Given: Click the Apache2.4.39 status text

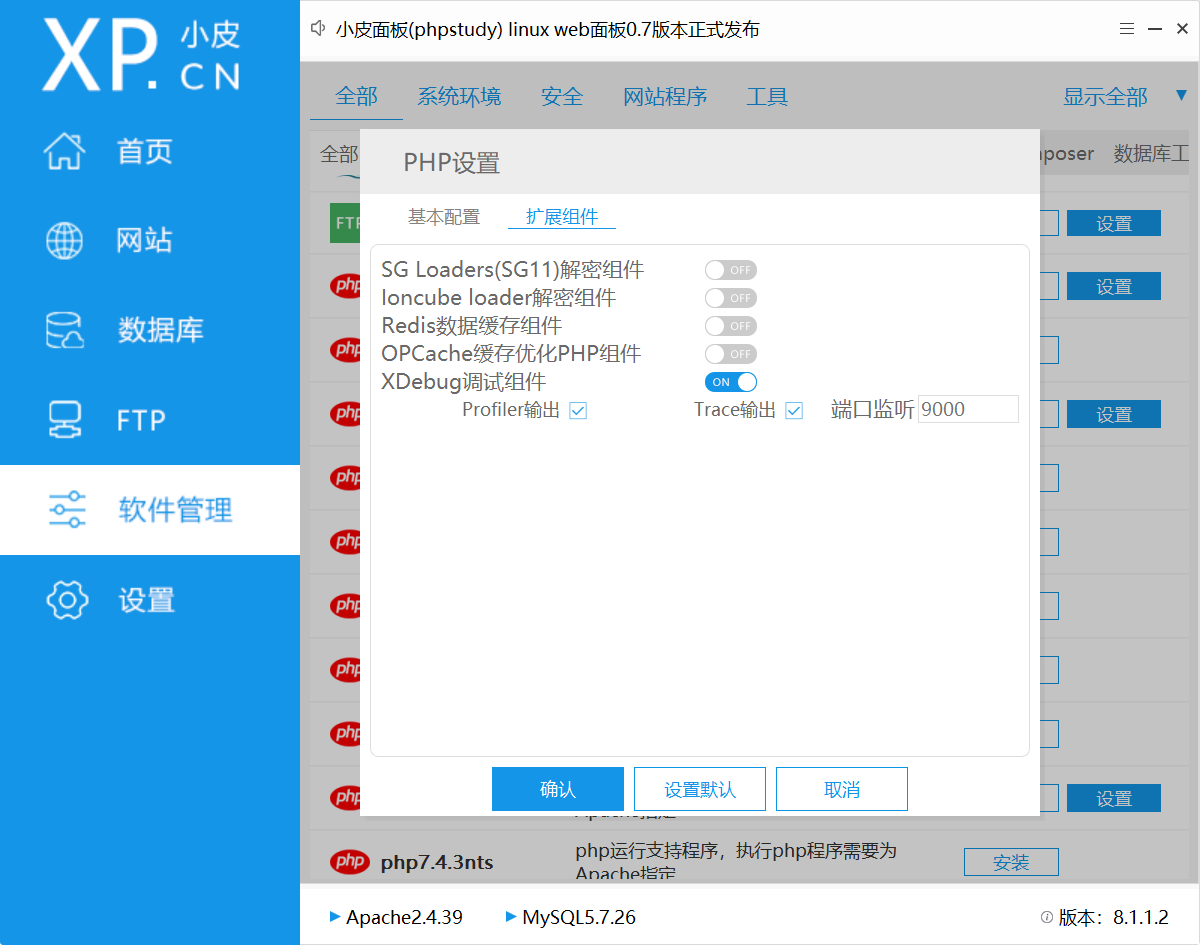Looking at the screenshot, I should click(x=404, y=917).
